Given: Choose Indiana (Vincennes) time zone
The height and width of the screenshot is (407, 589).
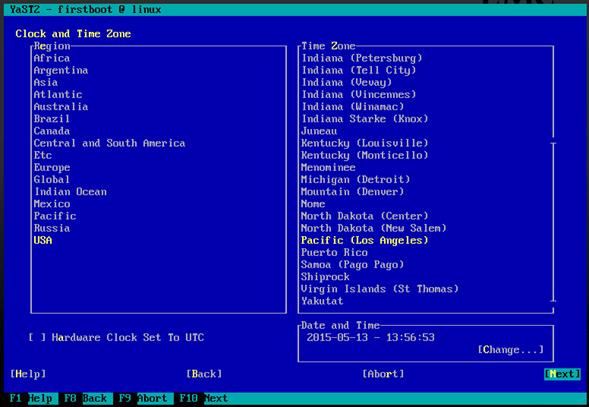Looking at the screenshot, I should click(x=359, y=94).
